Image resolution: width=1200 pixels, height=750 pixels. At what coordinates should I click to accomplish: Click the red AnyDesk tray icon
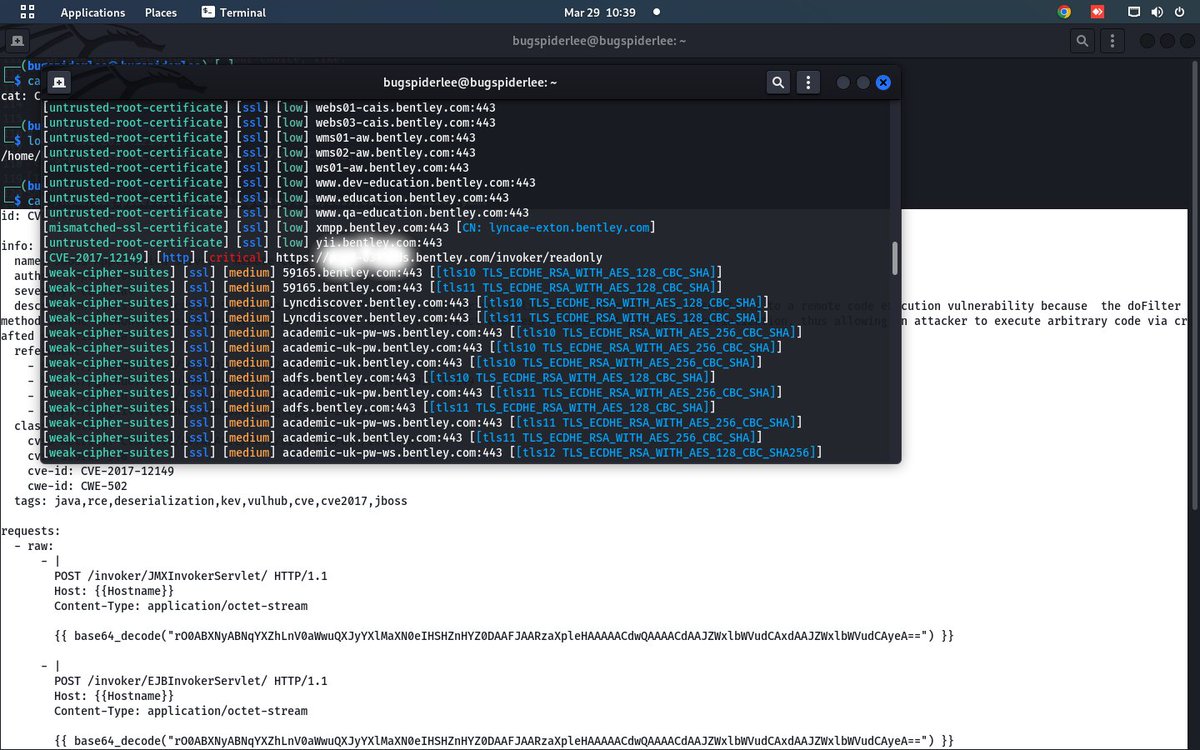point(1096,12)
